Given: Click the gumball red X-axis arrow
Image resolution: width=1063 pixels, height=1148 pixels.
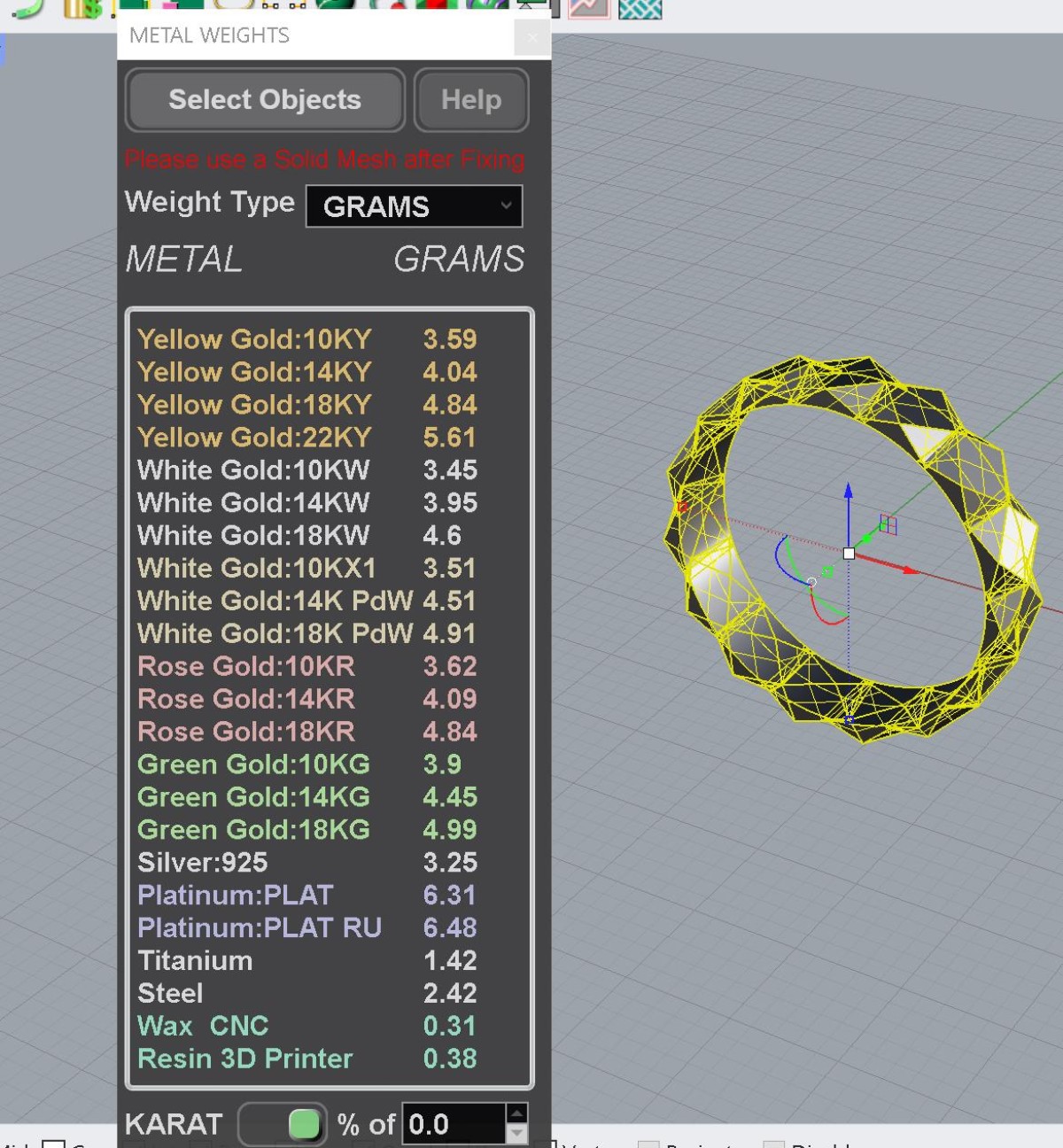Looking at the screenshot, I should click(x=911, y=570).
